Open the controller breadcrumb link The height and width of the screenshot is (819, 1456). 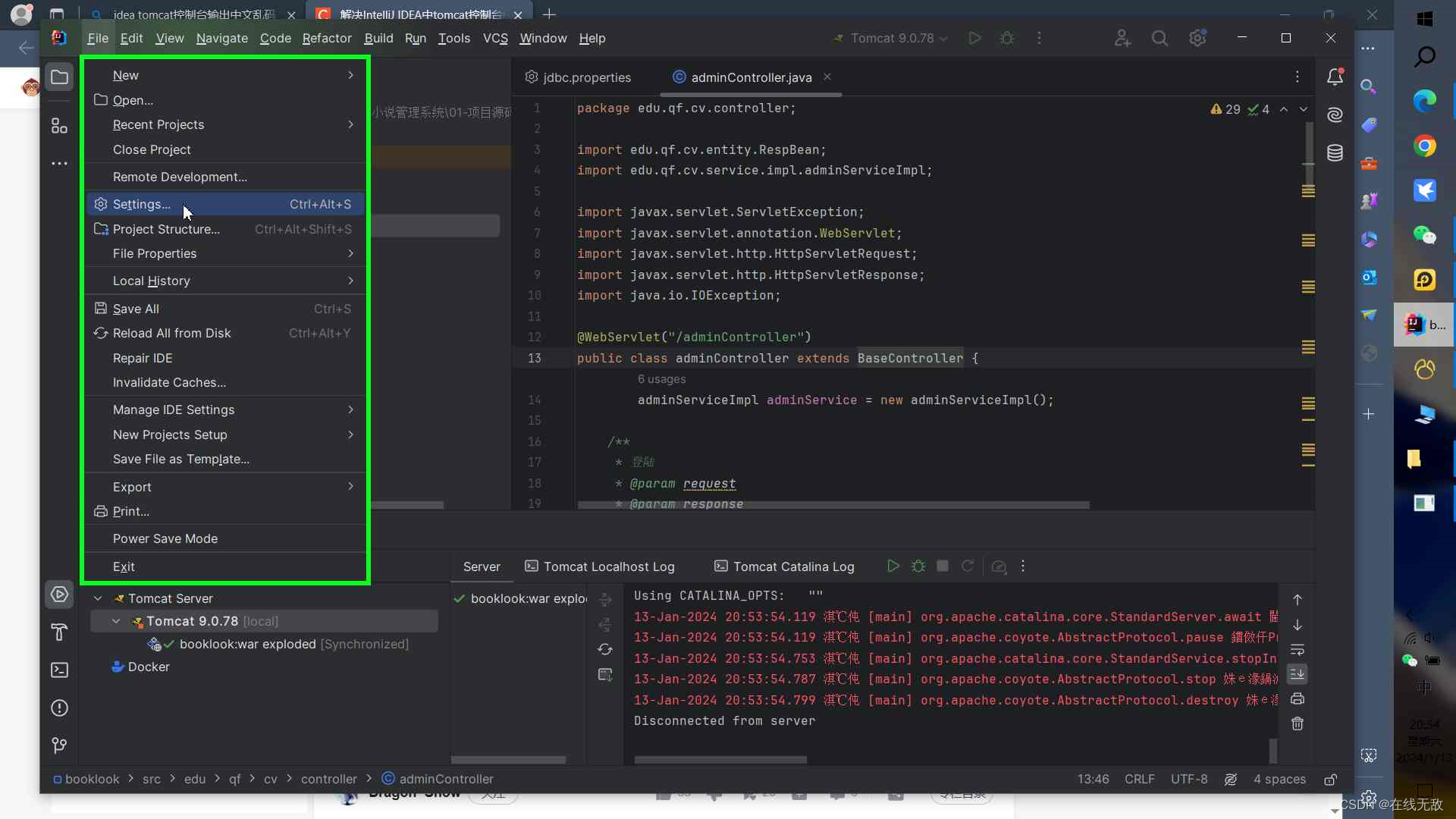[330, 779]
